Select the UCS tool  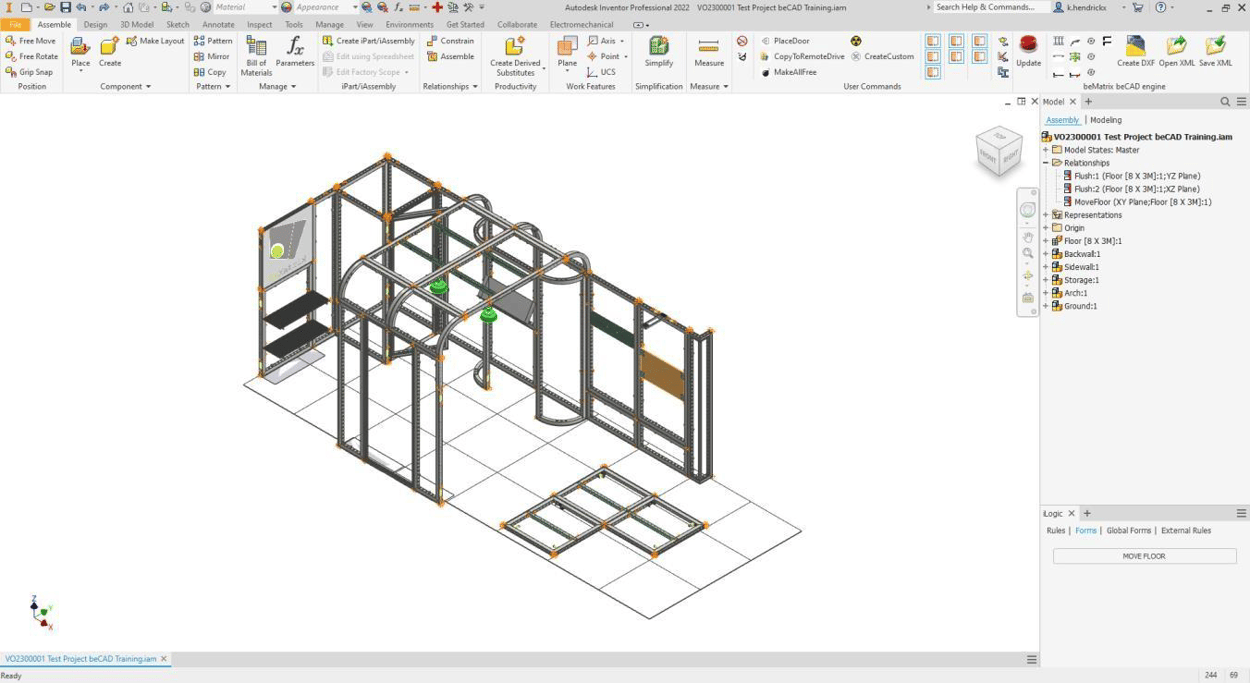(601, 72)
